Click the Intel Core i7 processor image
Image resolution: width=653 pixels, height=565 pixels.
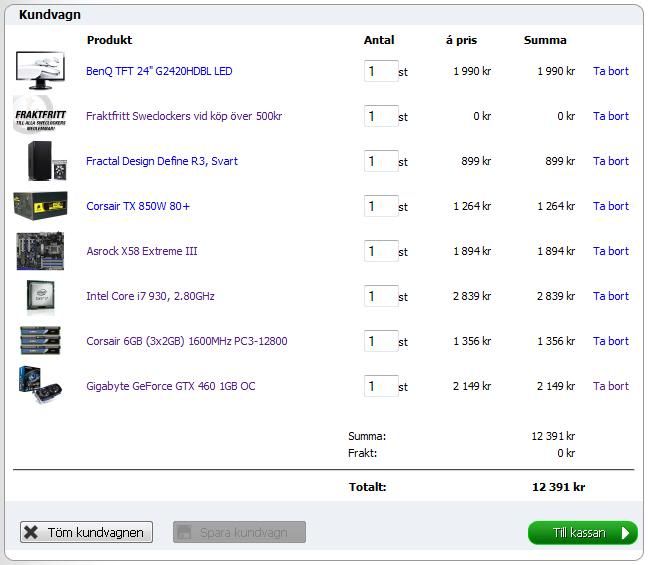[42, 296]
